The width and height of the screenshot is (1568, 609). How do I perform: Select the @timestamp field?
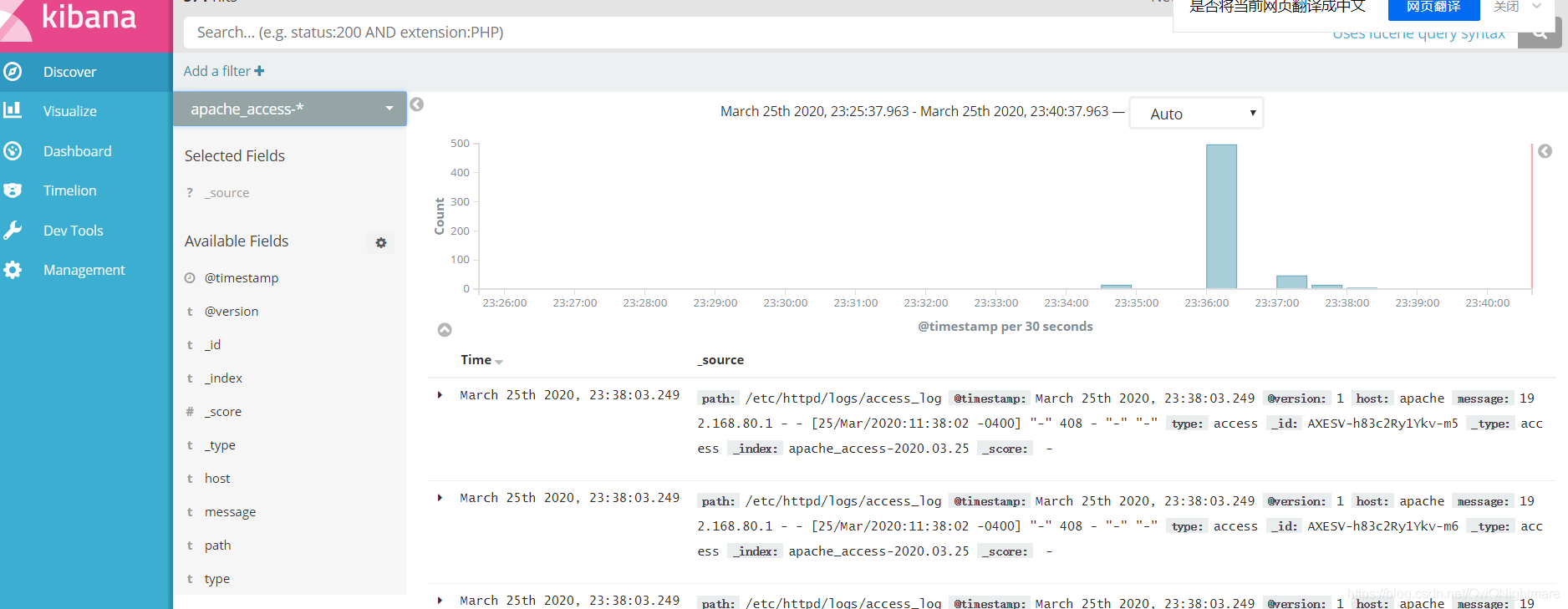point(242,277)
